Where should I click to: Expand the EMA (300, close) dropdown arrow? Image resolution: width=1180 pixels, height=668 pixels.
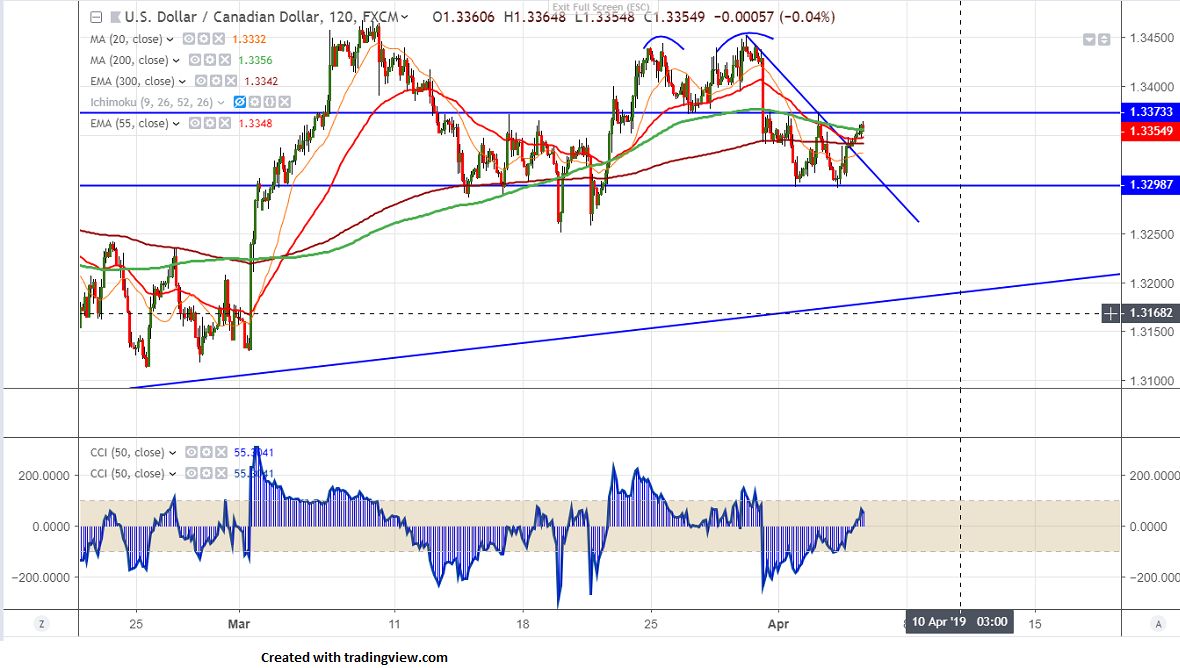tap(182, 81)
